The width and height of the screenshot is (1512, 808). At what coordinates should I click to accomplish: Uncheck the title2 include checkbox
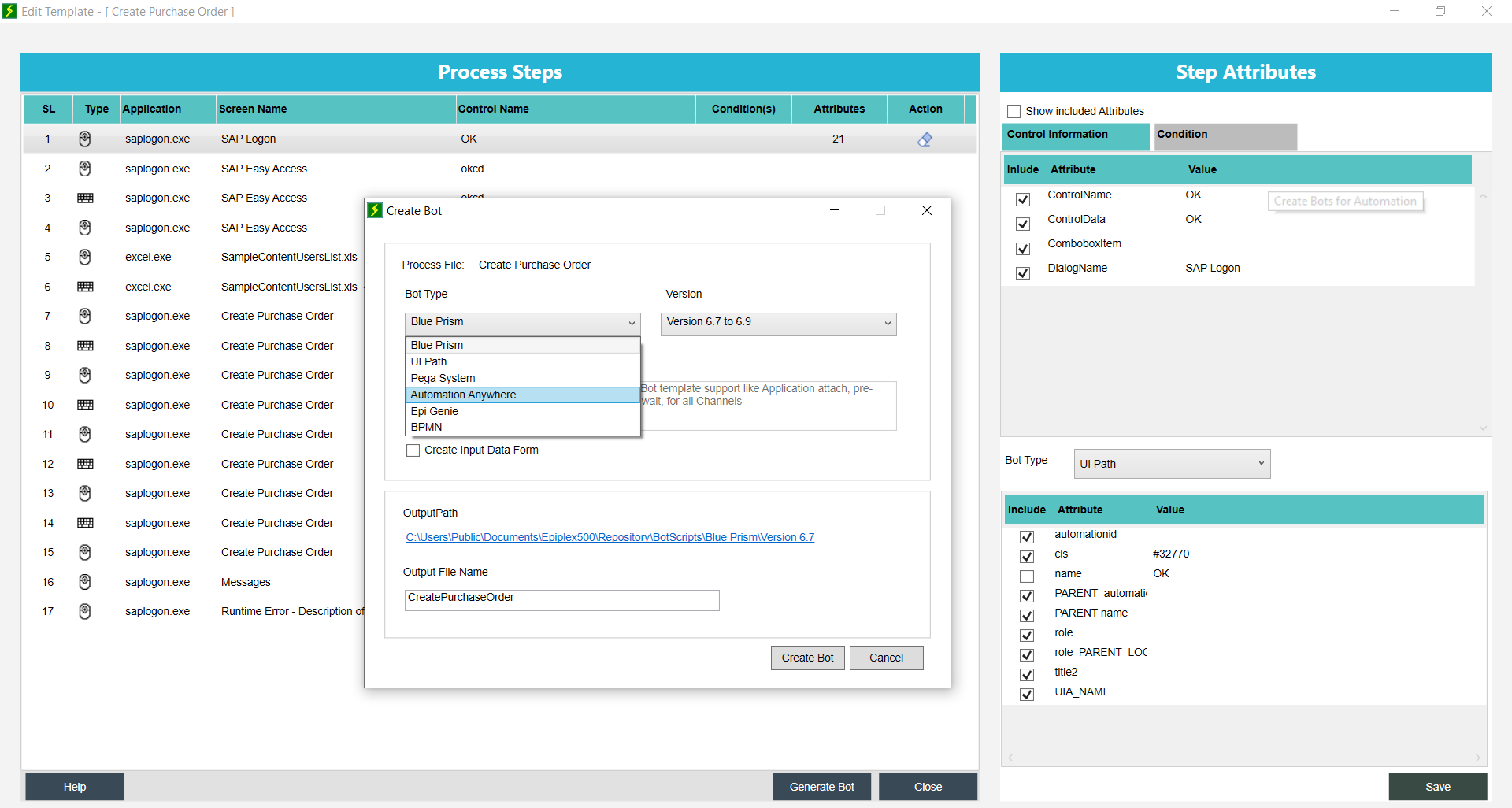tap(1027, 675)
